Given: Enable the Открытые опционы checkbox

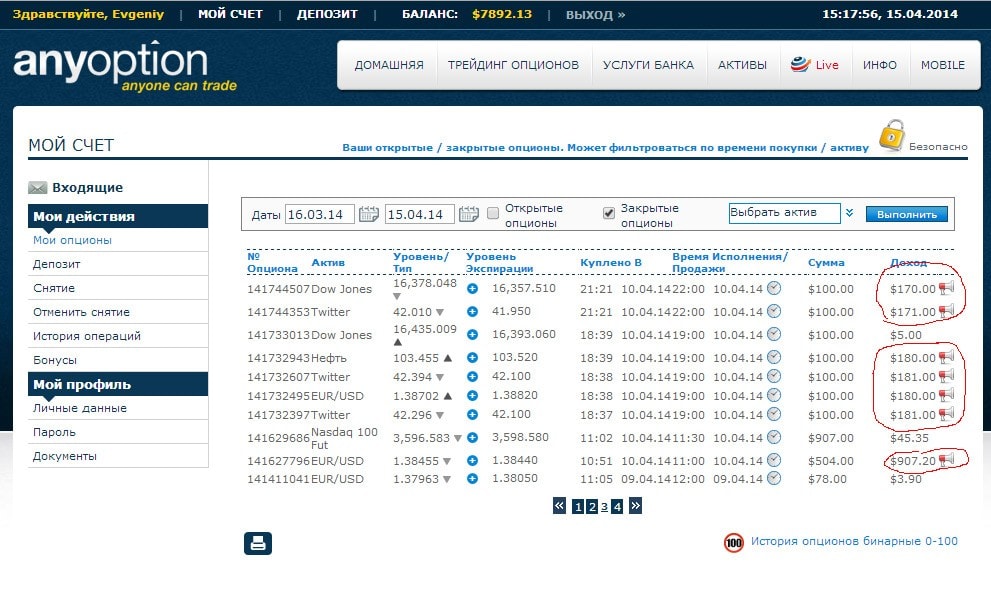Looking at the screenshot, I should (493, 213).
